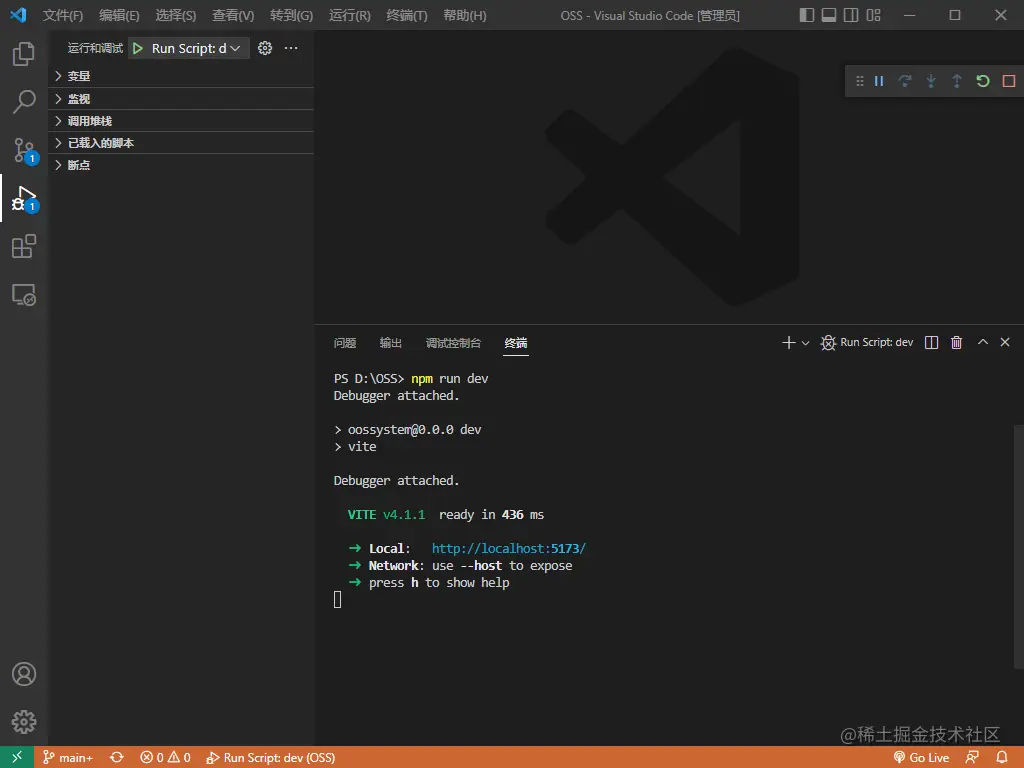The image size is (1024, 768).
Task: Click the 'npm run dev' command text
Action: (x=450, y=379)
